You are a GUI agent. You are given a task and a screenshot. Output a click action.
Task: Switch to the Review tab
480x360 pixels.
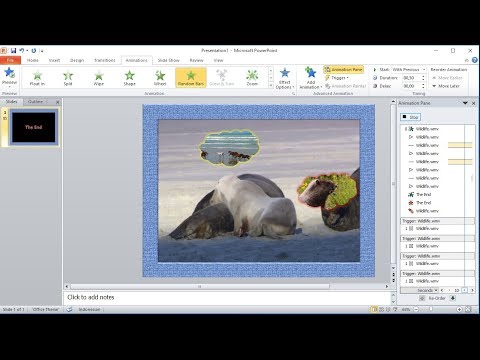[x=196, y=60]
